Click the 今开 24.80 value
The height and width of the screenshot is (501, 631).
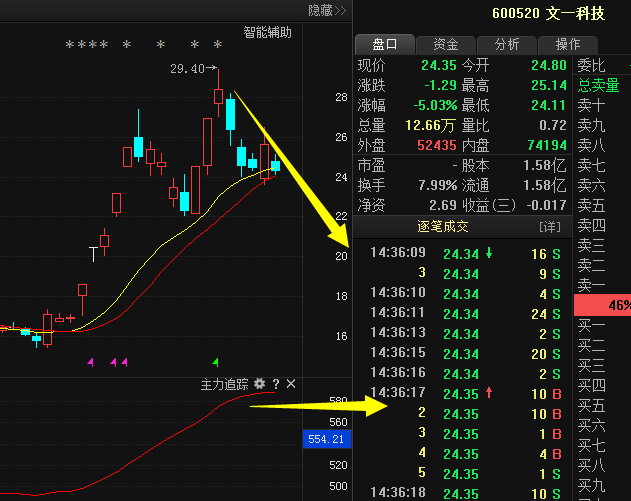click(x=549, y=65)
